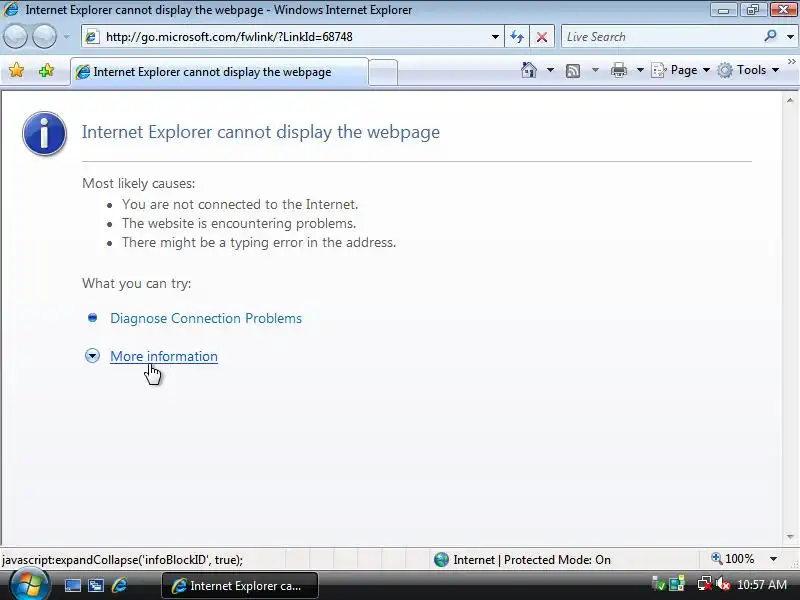Click the Home page icon
The image size is (800, 600).
coord(529,70)
